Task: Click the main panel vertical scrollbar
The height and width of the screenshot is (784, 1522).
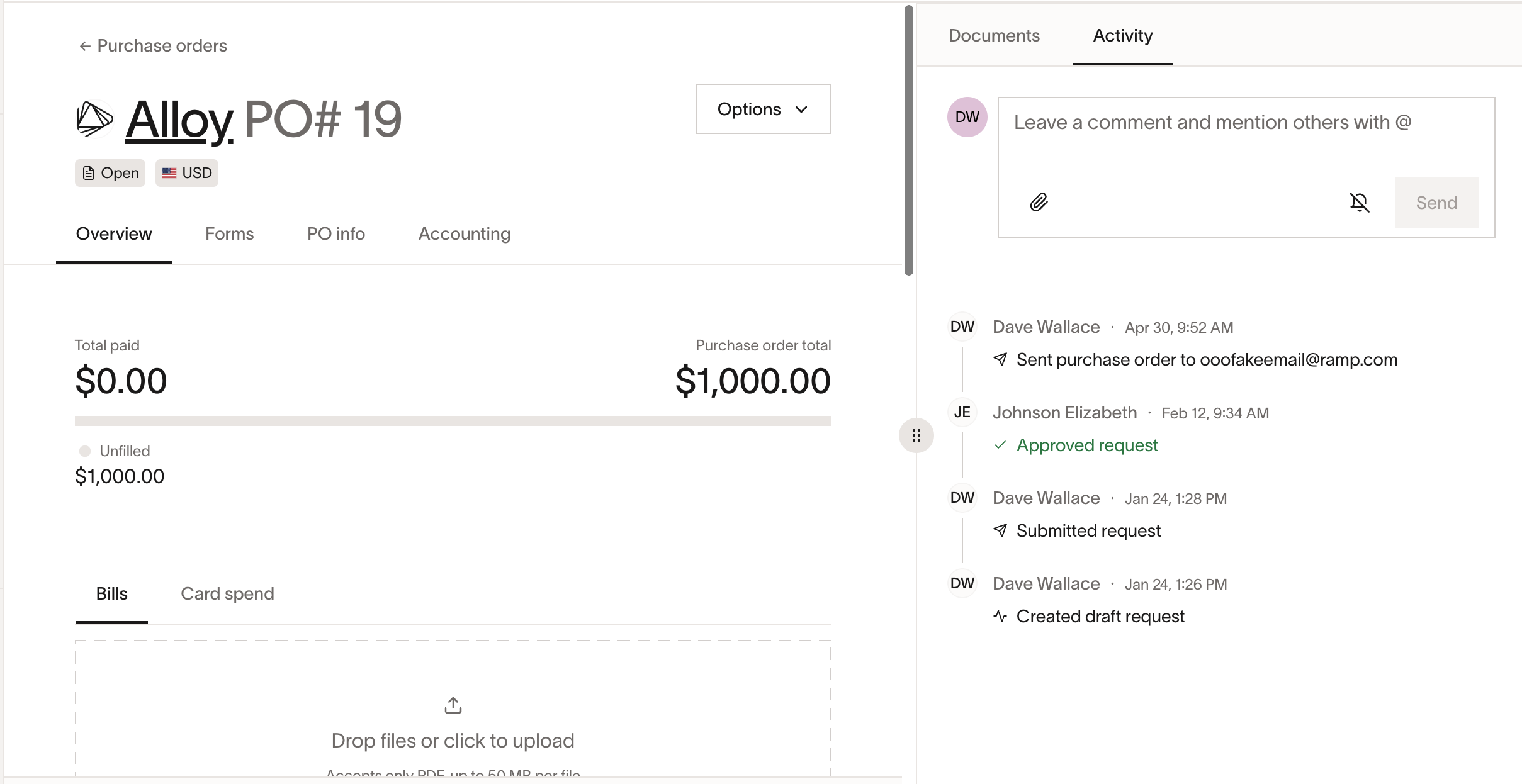Action: [x=909, y=140]
